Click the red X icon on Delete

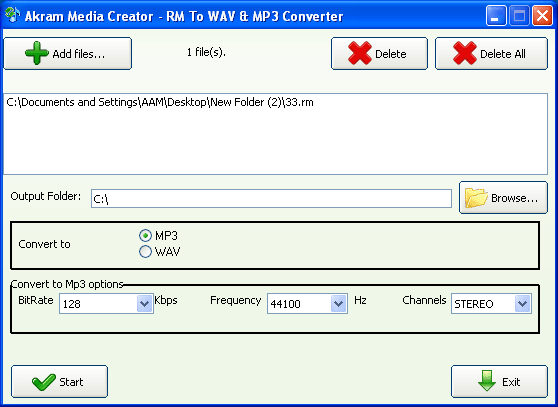(x=360, y=53)
